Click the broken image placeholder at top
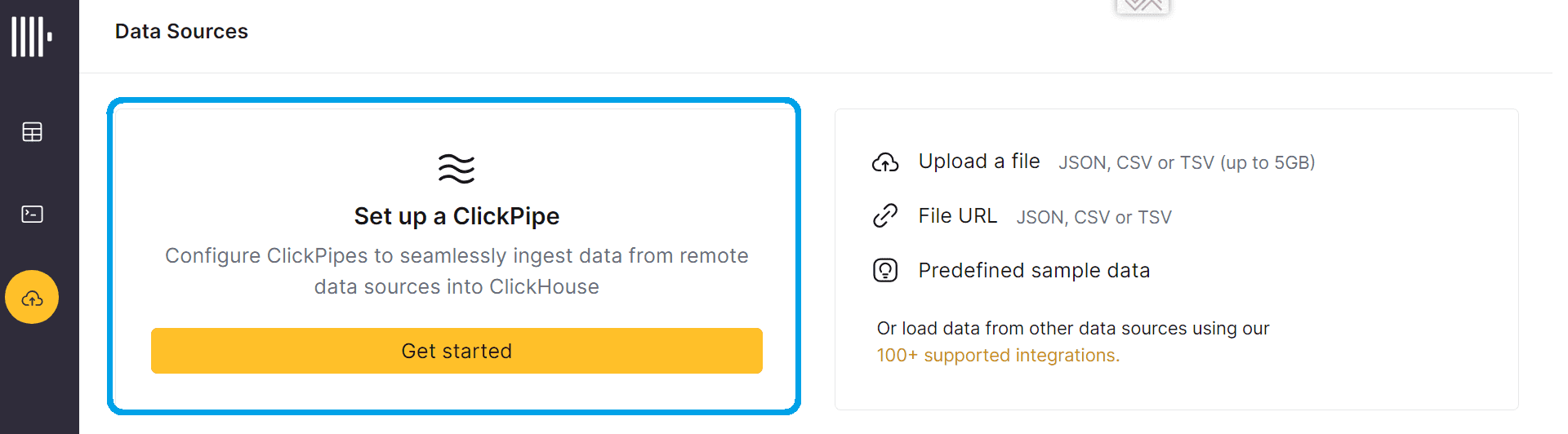Viewport: 1568px width, 434px height. click(x=1143, y=6)
